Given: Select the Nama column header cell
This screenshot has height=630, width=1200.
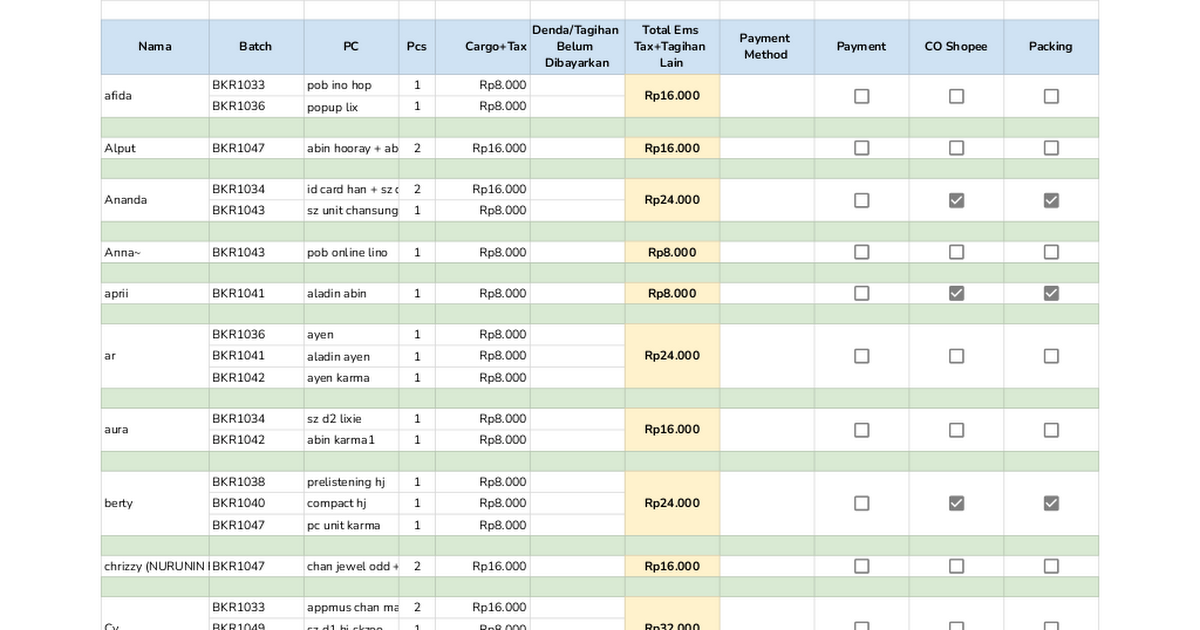Looking at the screenshot, I should point(155,47).
